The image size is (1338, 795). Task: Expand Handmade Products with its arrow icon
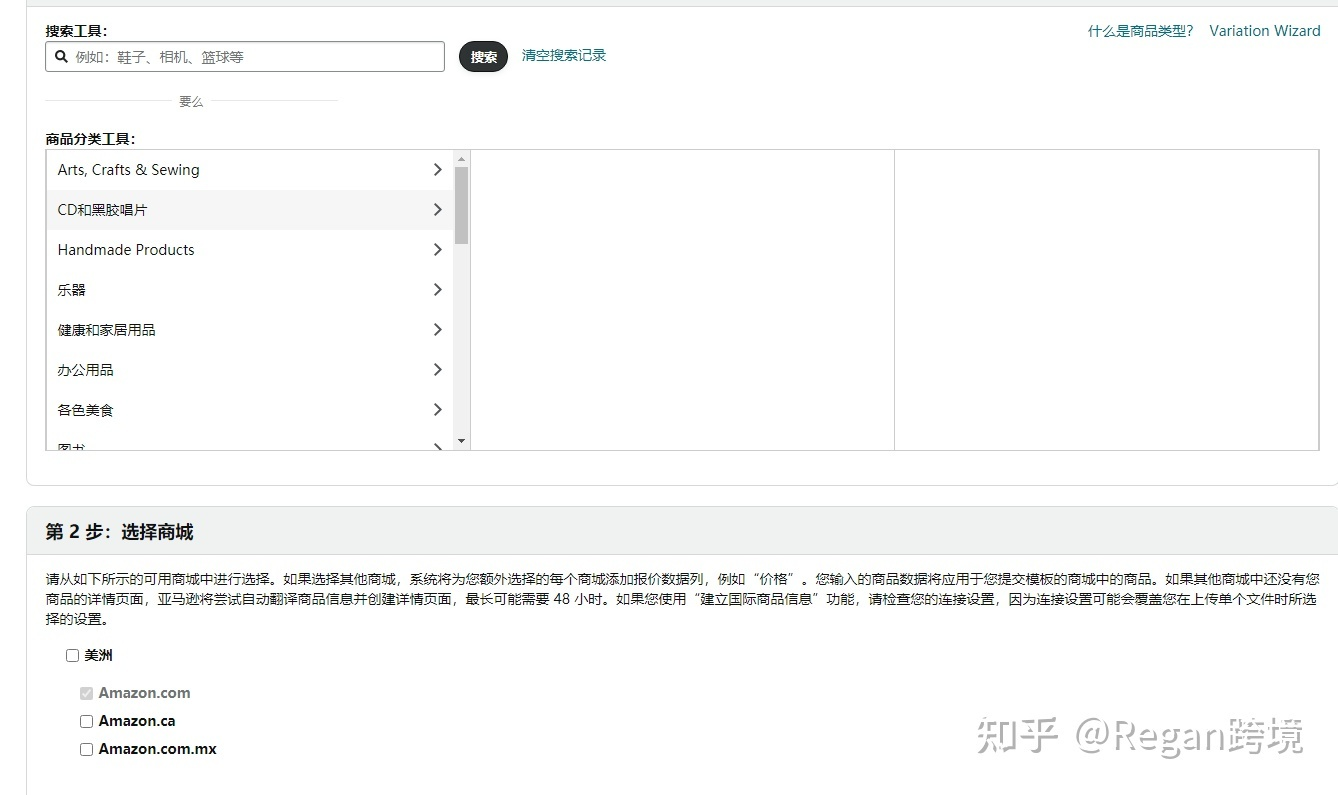[437, 250]
